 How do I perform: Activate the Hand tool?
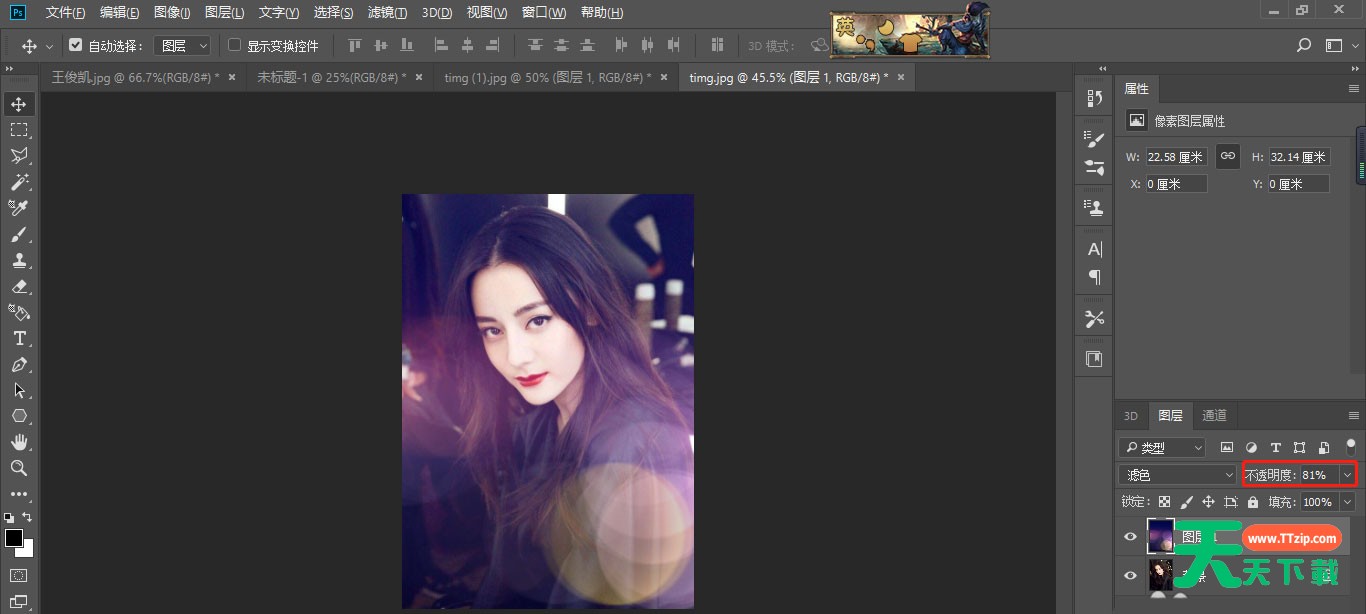(19, 442)
